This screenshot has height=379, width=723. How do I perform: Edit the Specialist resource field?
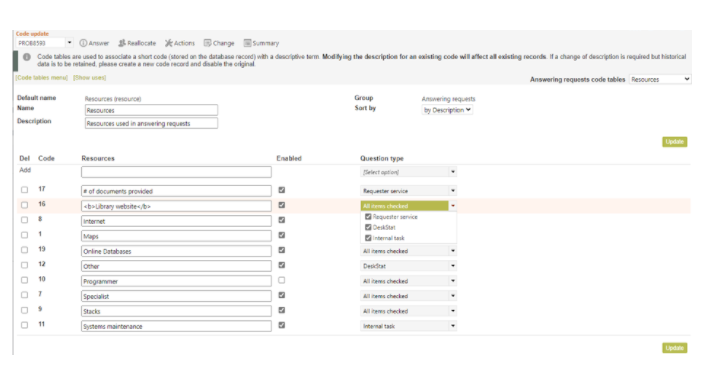click(176, 296)
